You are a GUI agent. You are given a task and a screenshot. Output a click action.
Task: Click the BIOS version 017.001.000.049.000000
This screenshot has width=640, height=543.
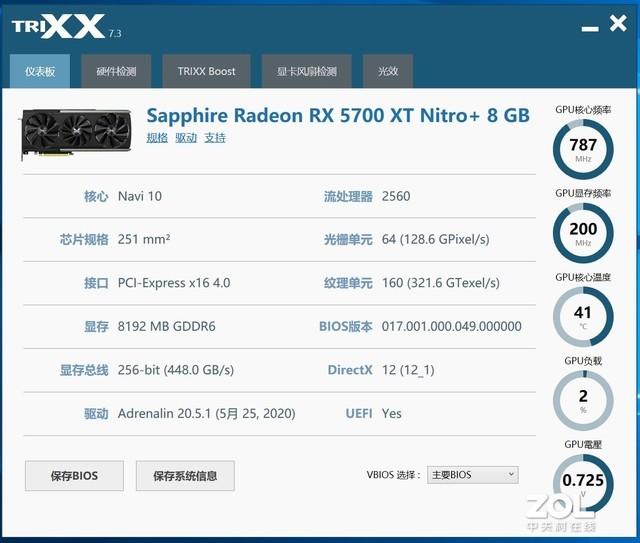[451, 326]
